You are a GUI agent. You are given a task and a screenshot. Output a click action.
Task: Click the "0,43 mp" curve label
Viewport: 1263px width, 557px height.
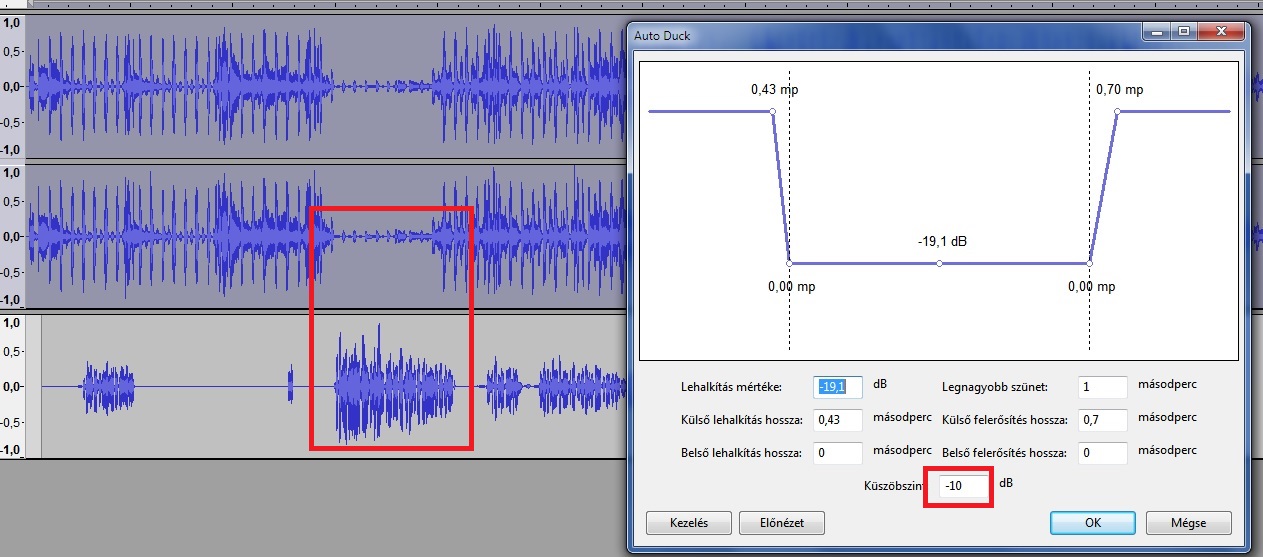(x=774, y=89)
